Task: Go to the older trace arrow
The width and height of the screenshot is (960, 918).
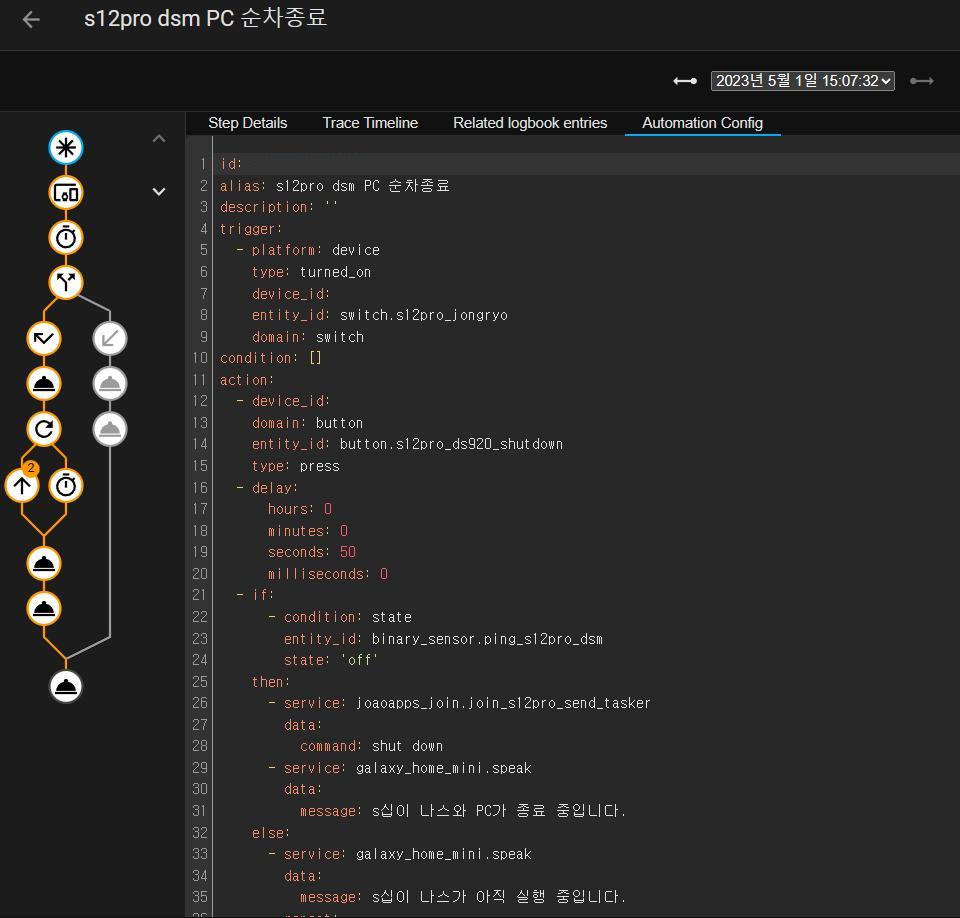Action: pos(685,81)
